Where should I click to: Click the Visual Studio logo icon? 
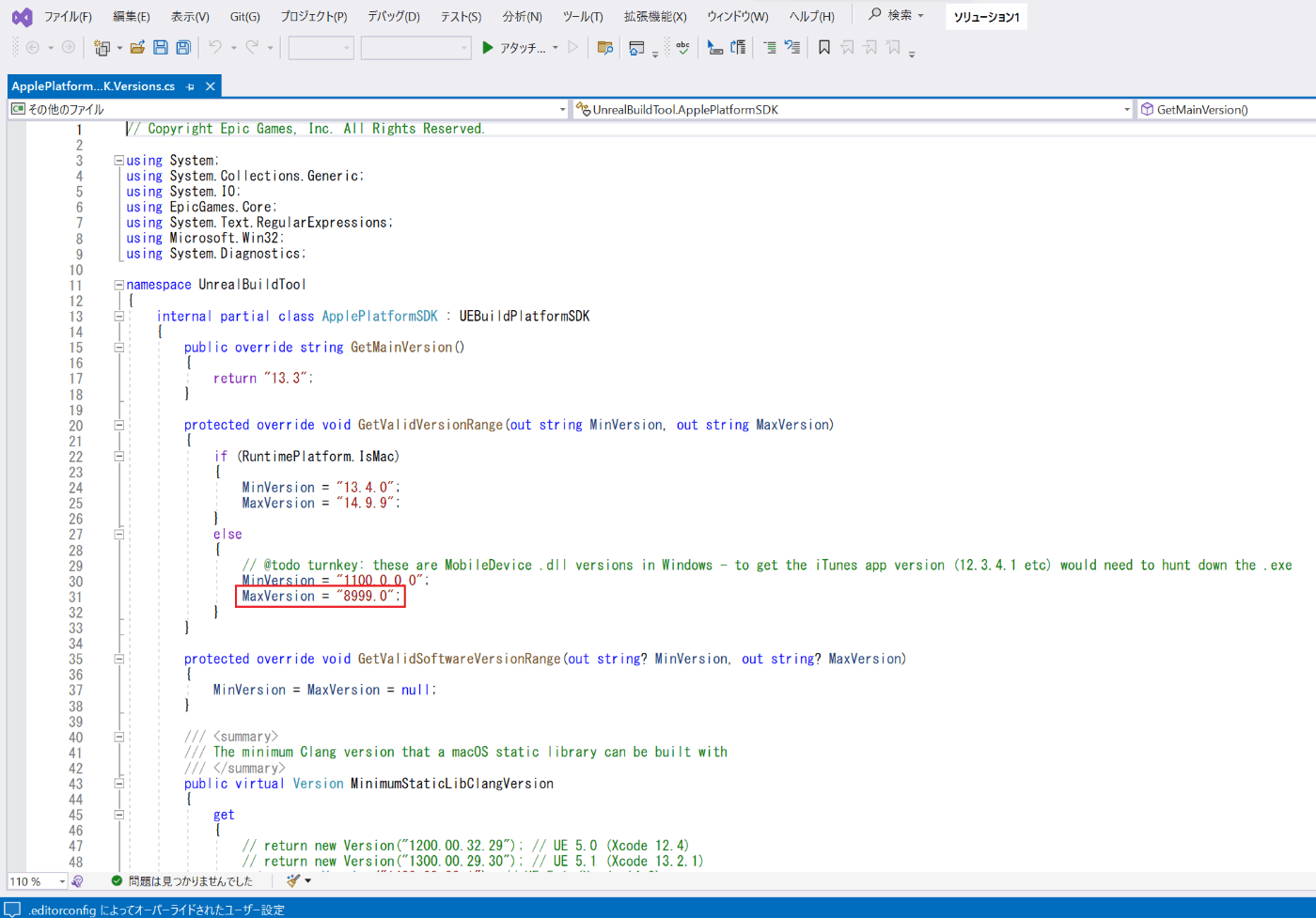tap(22, 17)
